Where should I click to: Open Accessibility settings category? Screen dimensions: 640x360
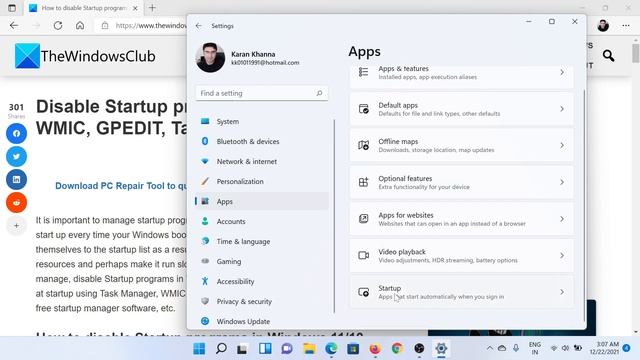(261, 281)
